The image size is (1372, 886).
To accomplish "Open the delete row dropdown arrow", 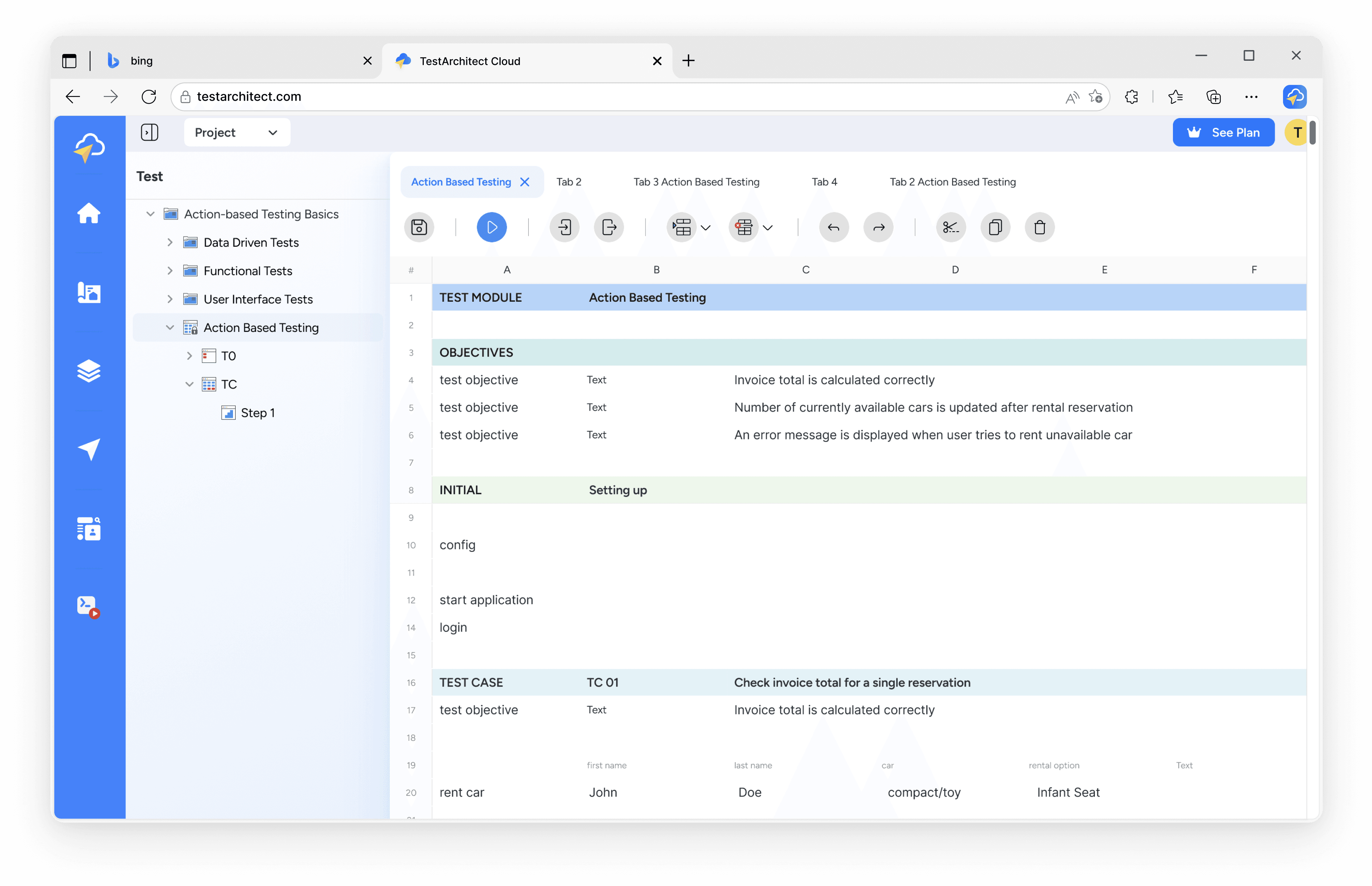I will 768,228.
